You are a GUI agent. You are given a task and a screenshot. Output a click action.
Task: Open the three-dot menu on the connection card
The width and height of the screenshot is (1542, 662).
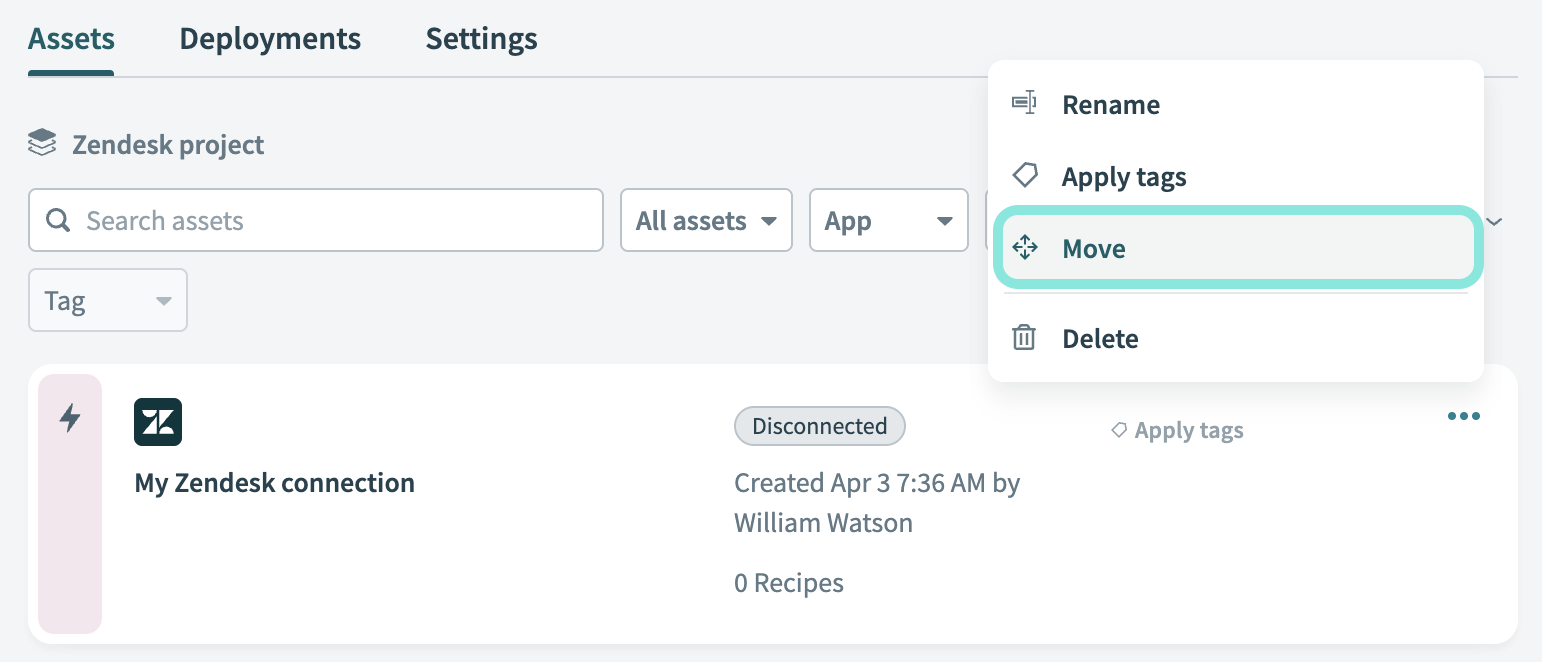click(1463, 416)
